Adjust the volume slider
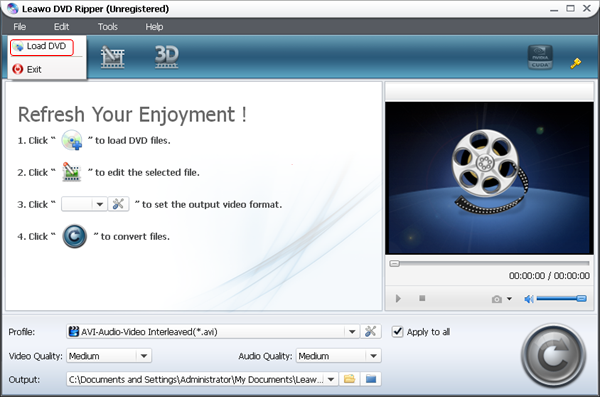The height and width of the screenshot is (397, 600). click(x=561, y=299)
